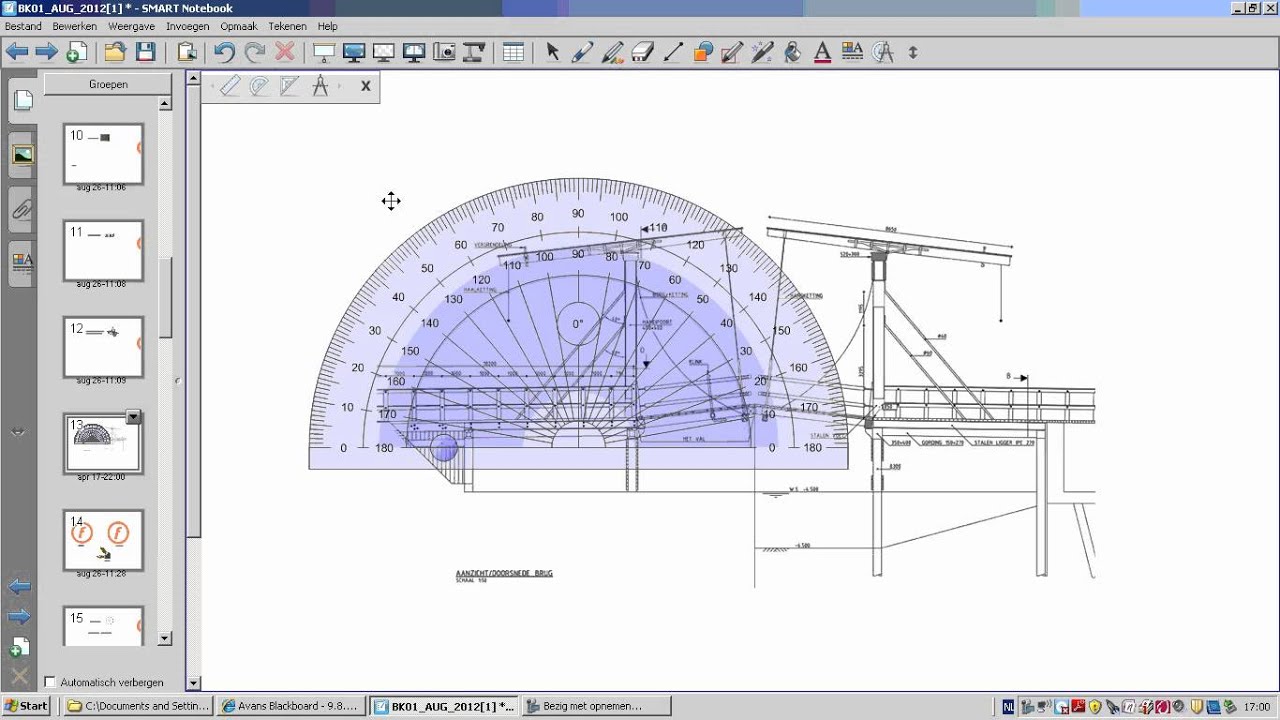This screenshot has width=1280, height=720.
Task: Switch to Bezig met opnemen taskbar item
Action: click(x=595, y=706)
